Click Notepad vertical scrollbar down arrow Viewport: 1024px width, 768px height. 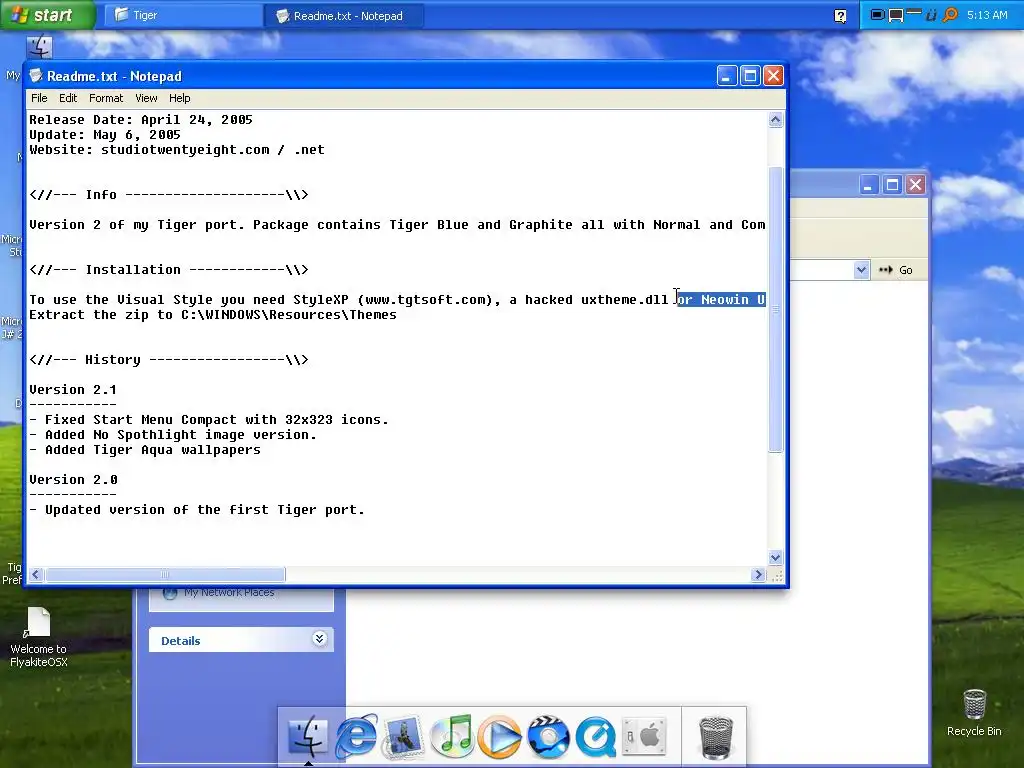775,558
